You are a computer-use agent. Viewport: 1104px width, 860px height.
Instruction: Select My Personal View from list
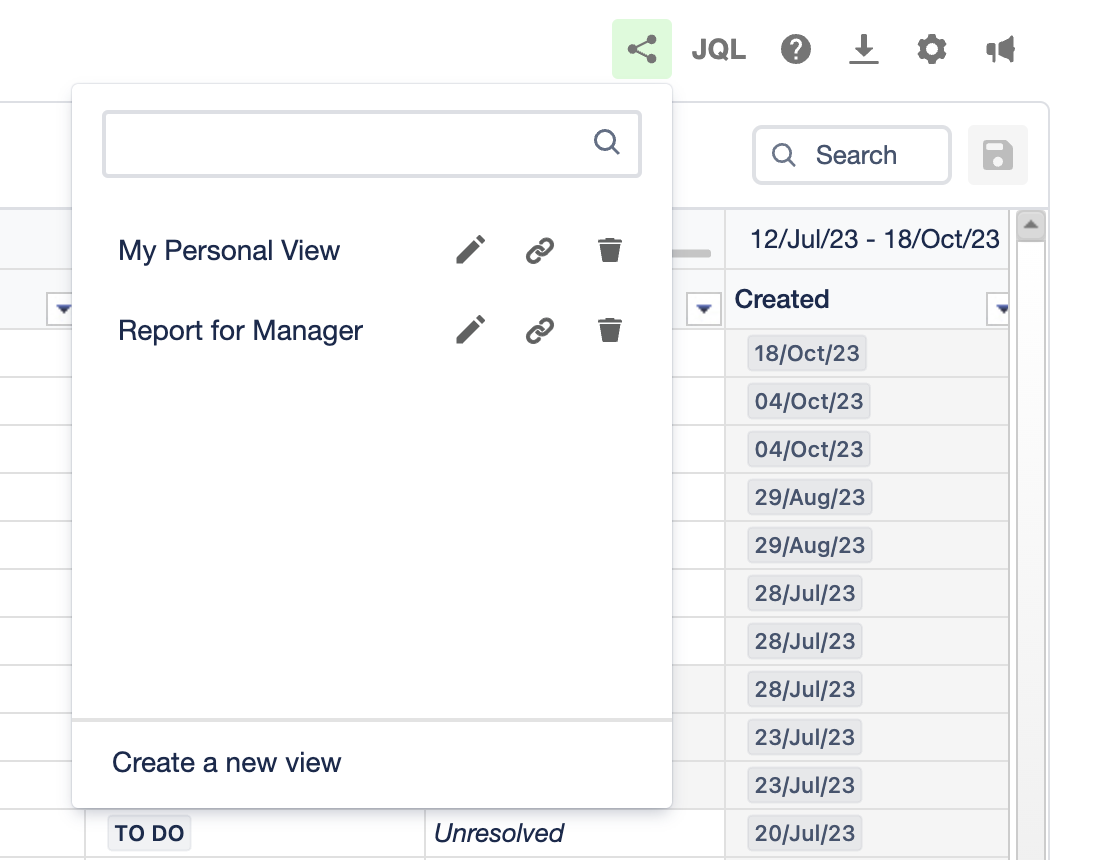click(229, 250)
